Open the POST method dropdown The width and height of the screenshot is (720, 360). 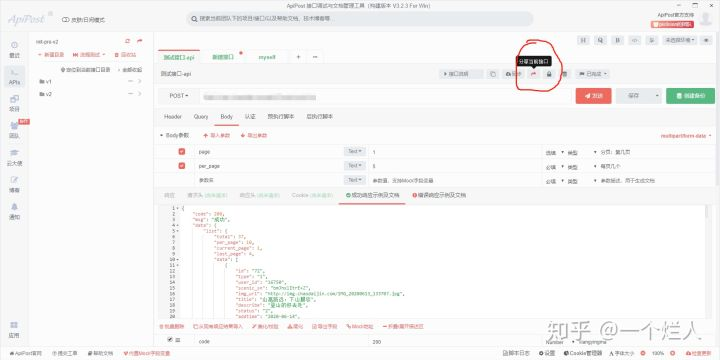(x=179, y=96)
